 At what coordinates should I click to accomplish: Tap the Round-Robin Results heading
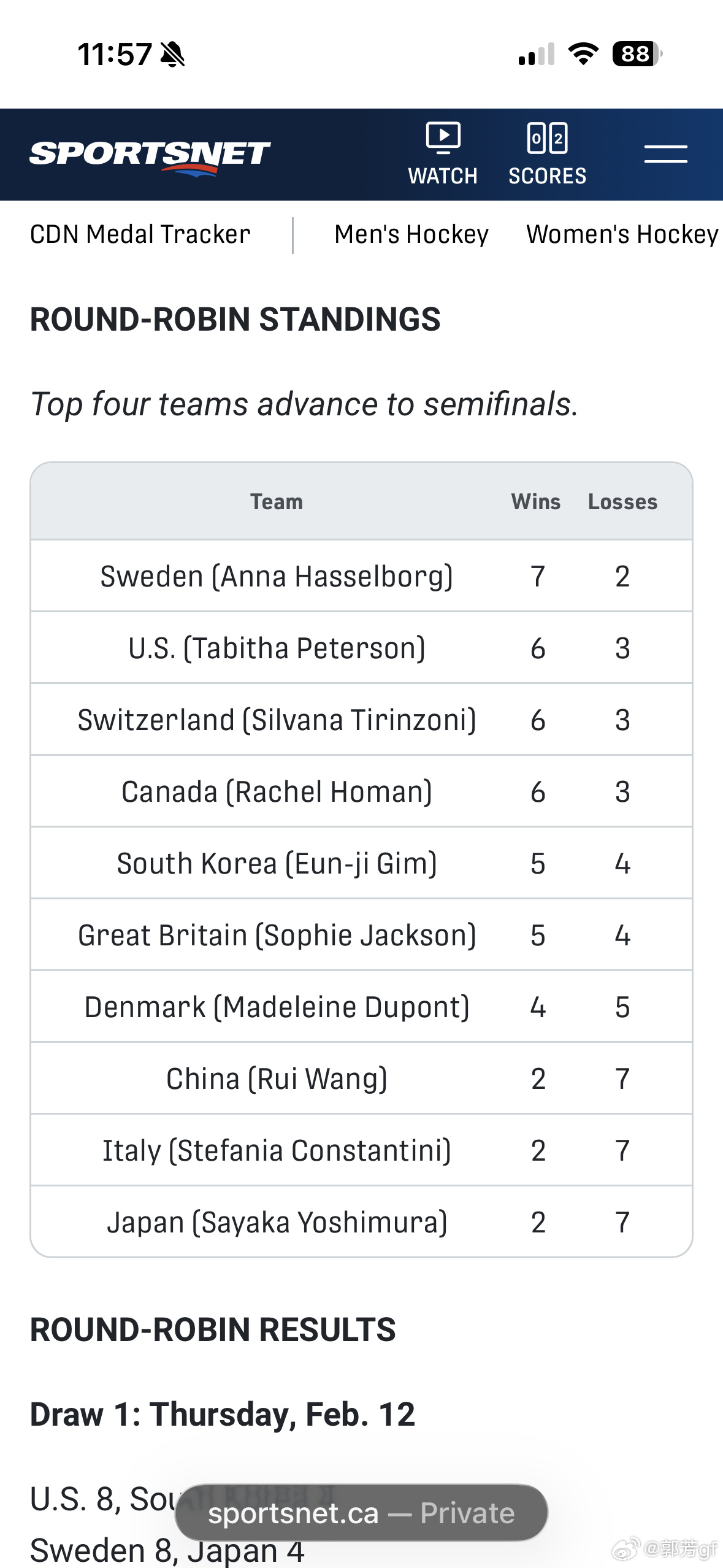[x=213, y=1330]
